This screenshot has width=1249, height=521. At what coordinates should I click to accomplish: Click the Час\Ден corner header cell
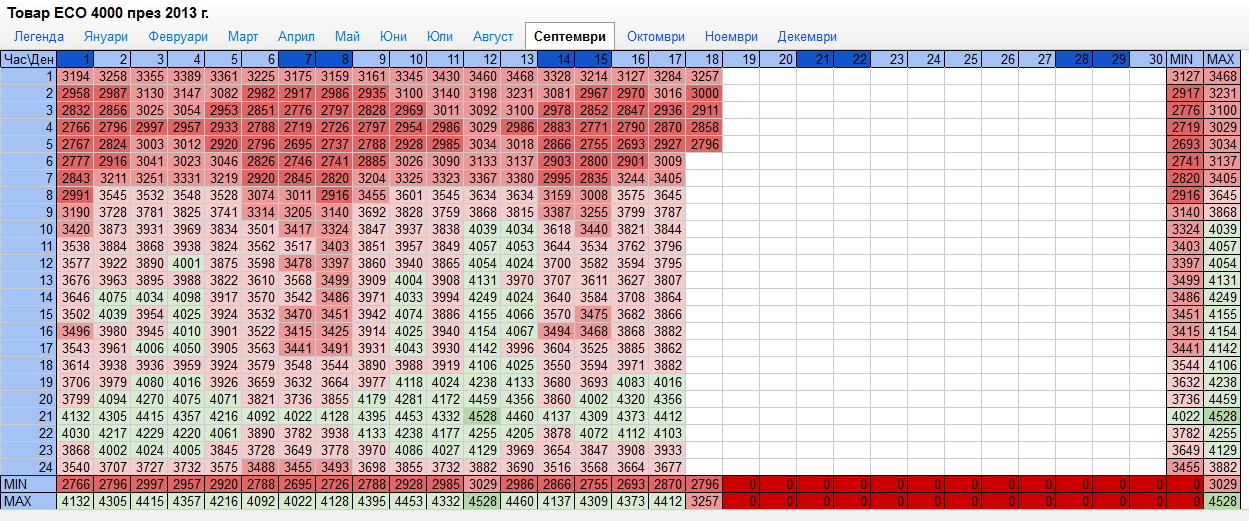(29, 60)
